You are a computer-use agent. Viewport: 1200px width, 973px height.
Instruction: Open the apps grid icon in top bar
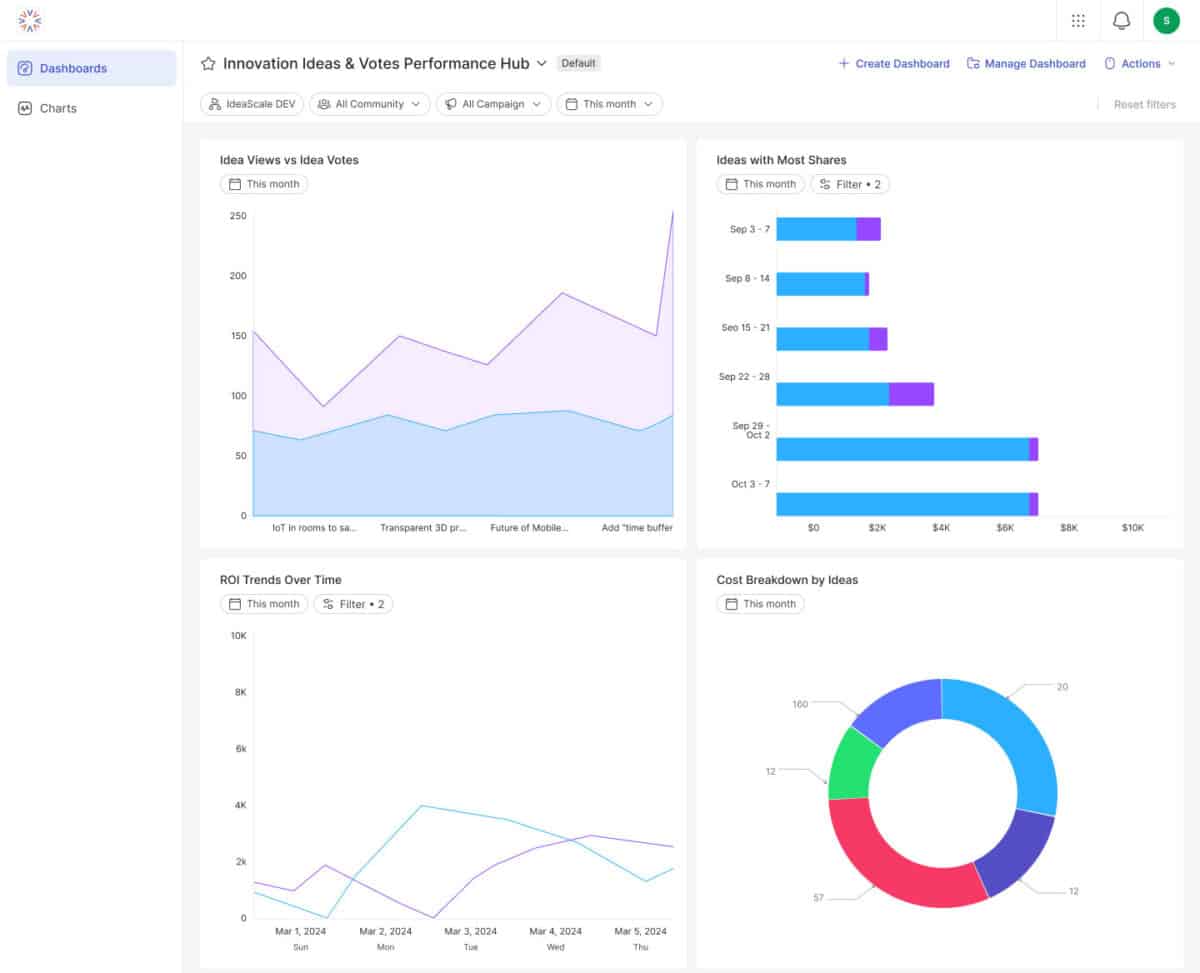[1078, 20]
